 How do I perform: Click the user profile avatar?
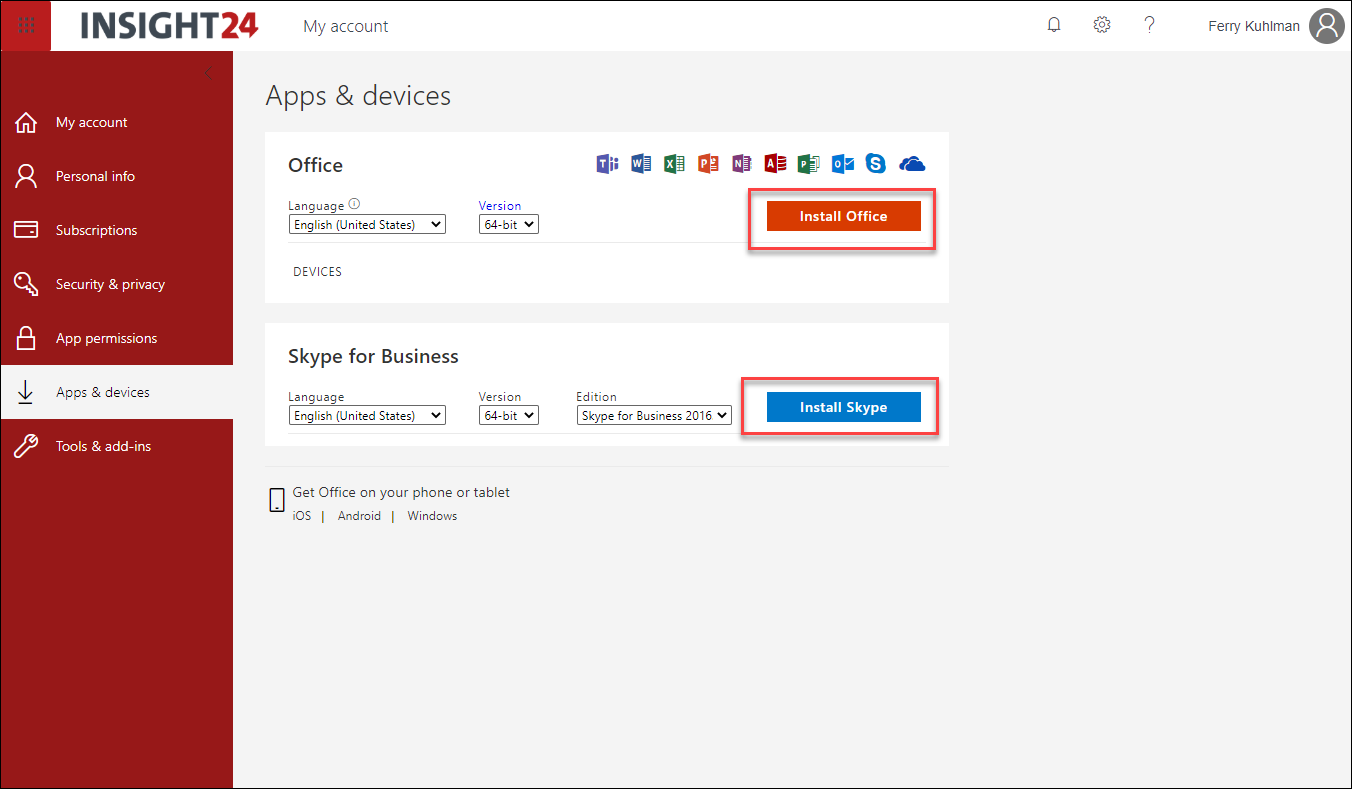(1327, 26)
